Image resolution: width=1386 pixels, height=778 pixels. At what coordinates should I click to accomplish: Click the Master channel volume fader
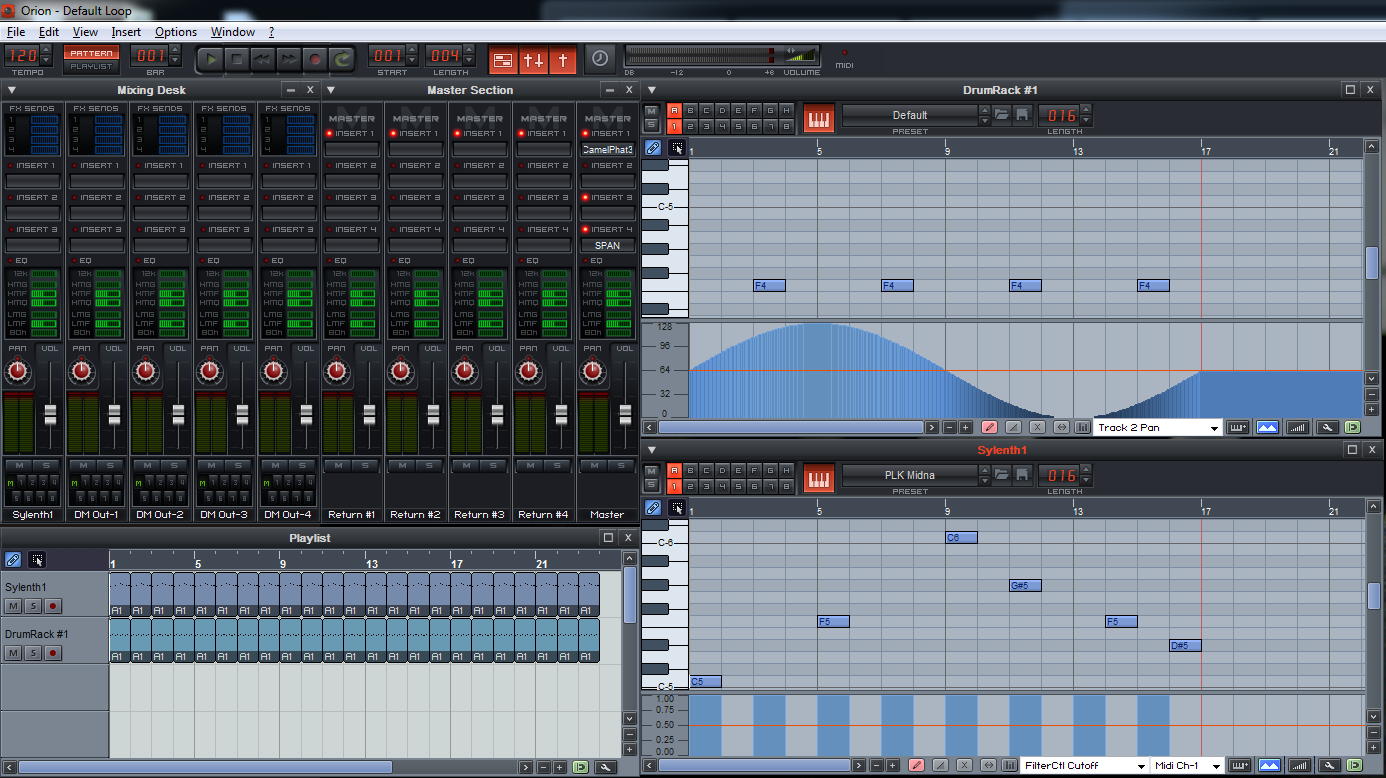[x=626, y=413]
